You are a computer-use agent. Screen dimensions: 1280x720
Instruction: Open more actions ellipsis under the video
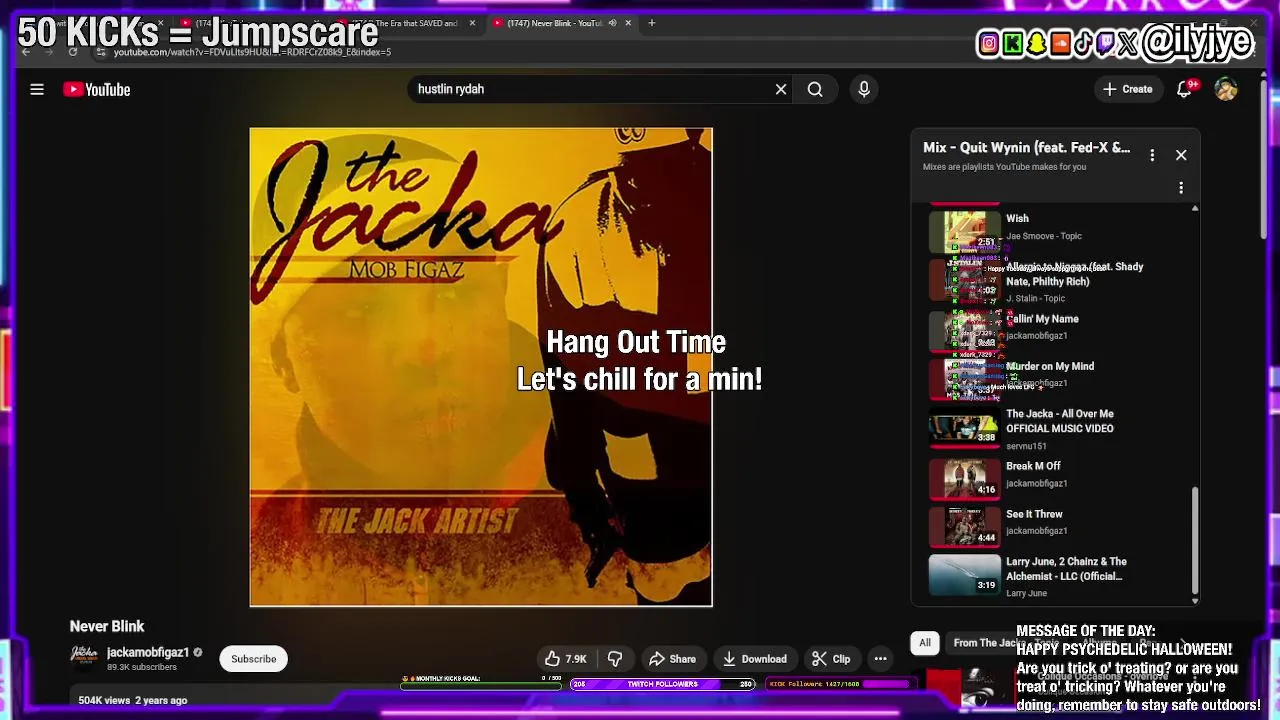point(880,659)
